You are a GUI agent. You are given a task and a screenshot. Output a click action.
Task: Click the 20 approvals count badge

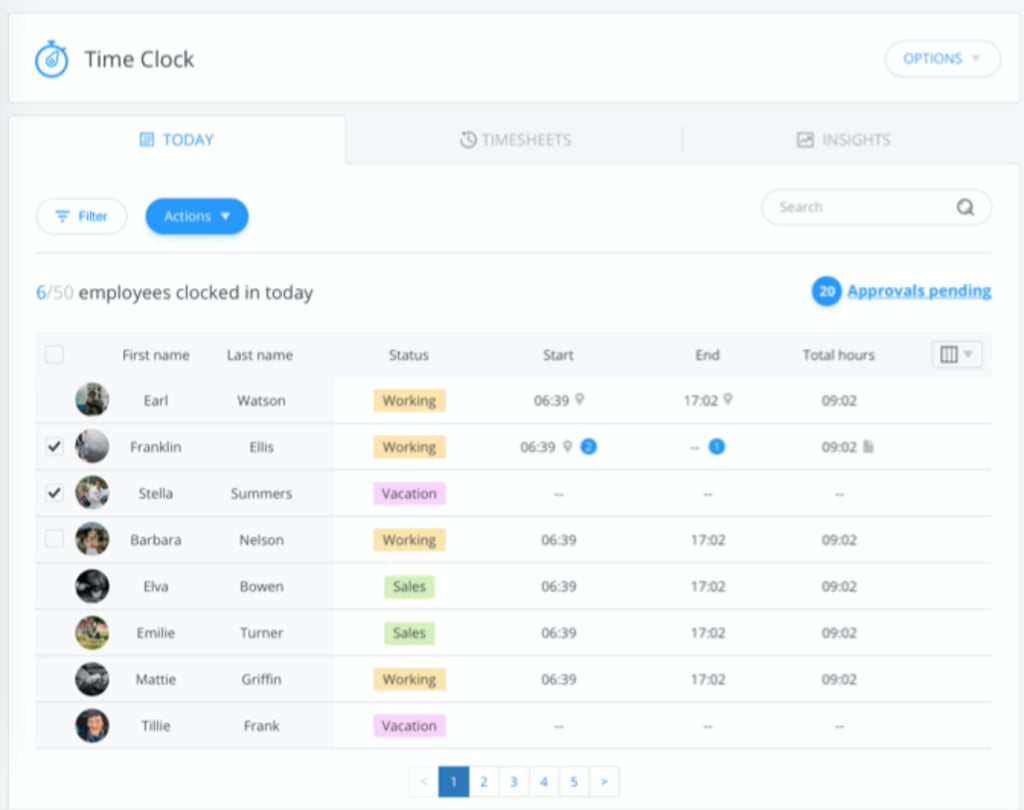[826, 292]
